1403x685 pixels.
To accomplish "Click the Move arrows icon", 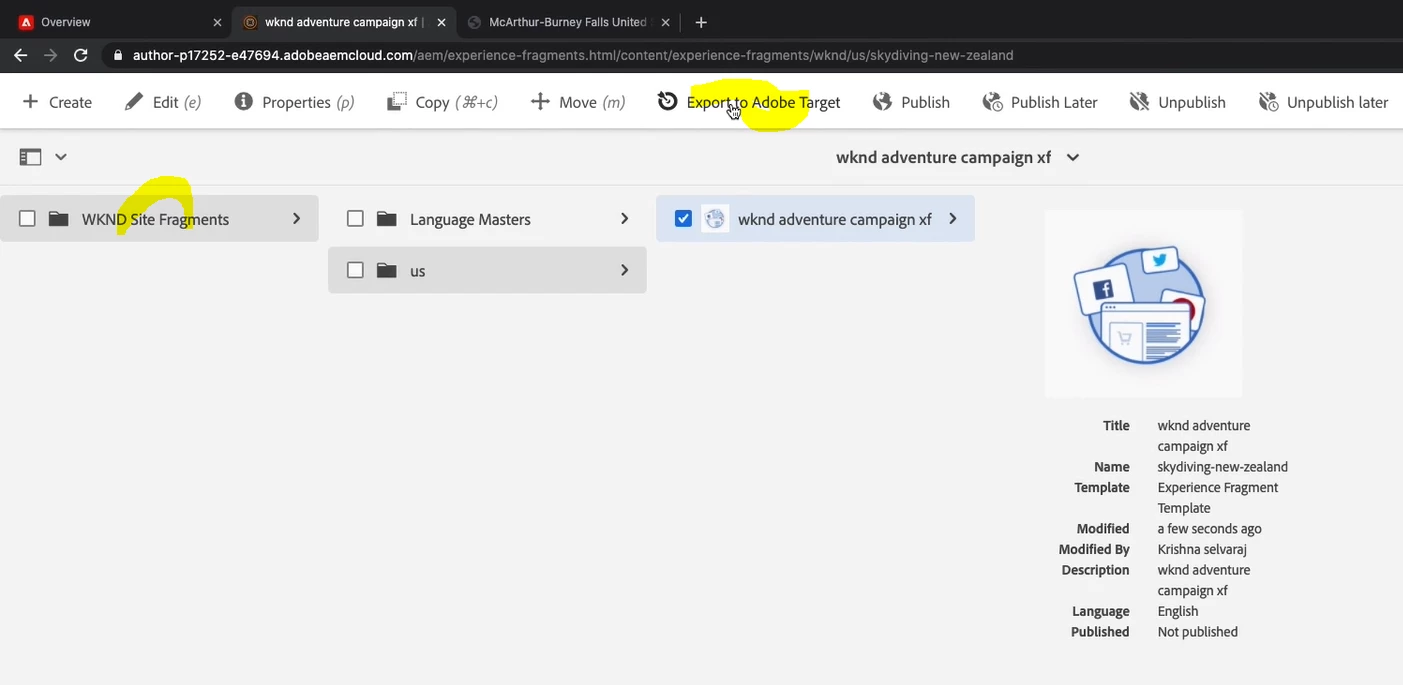I will tap(540, 102).
